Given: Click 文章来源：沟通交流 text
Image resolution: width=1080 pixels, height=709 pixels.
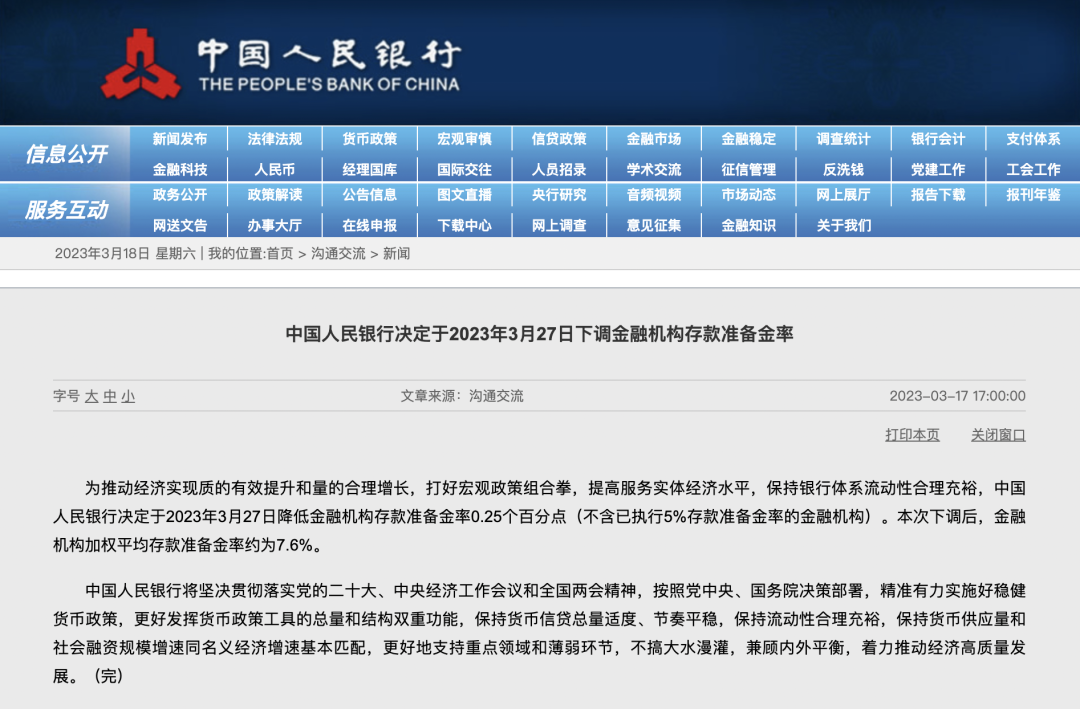Looking at the screenshot, I should [462, 396].
